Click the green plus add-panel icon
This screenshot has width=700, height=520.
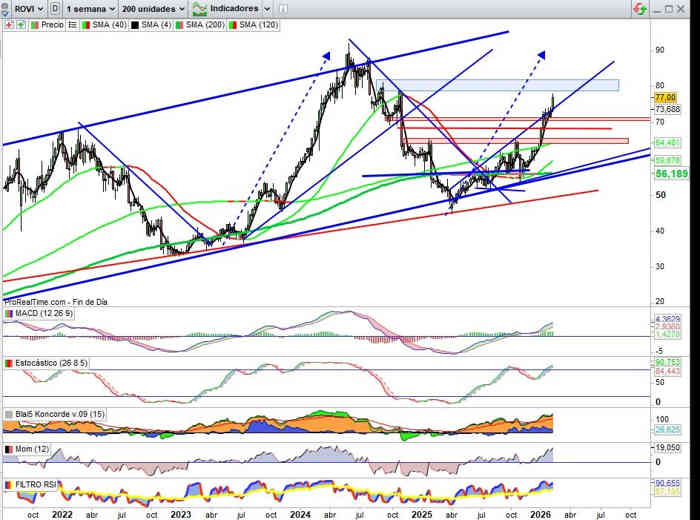click(x=20, y=21)
